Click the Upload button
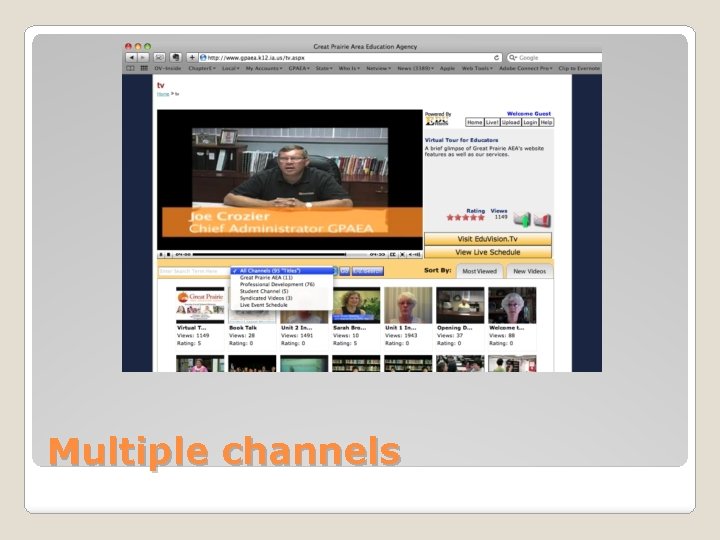This screenshot has height=540, width=720. click(511, 122)
